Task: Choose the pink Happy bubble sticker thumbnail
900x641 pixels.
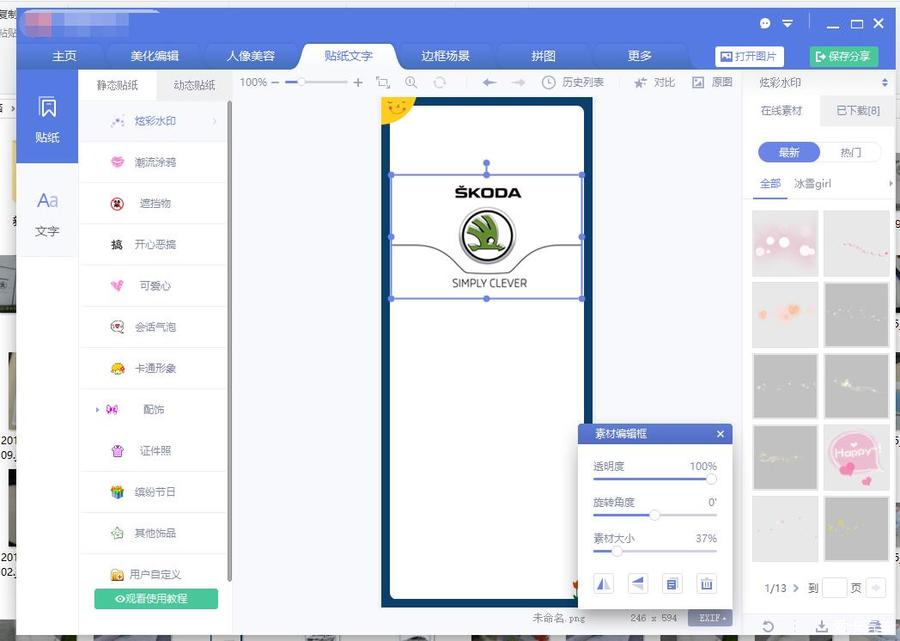Action: pos(856,457)
